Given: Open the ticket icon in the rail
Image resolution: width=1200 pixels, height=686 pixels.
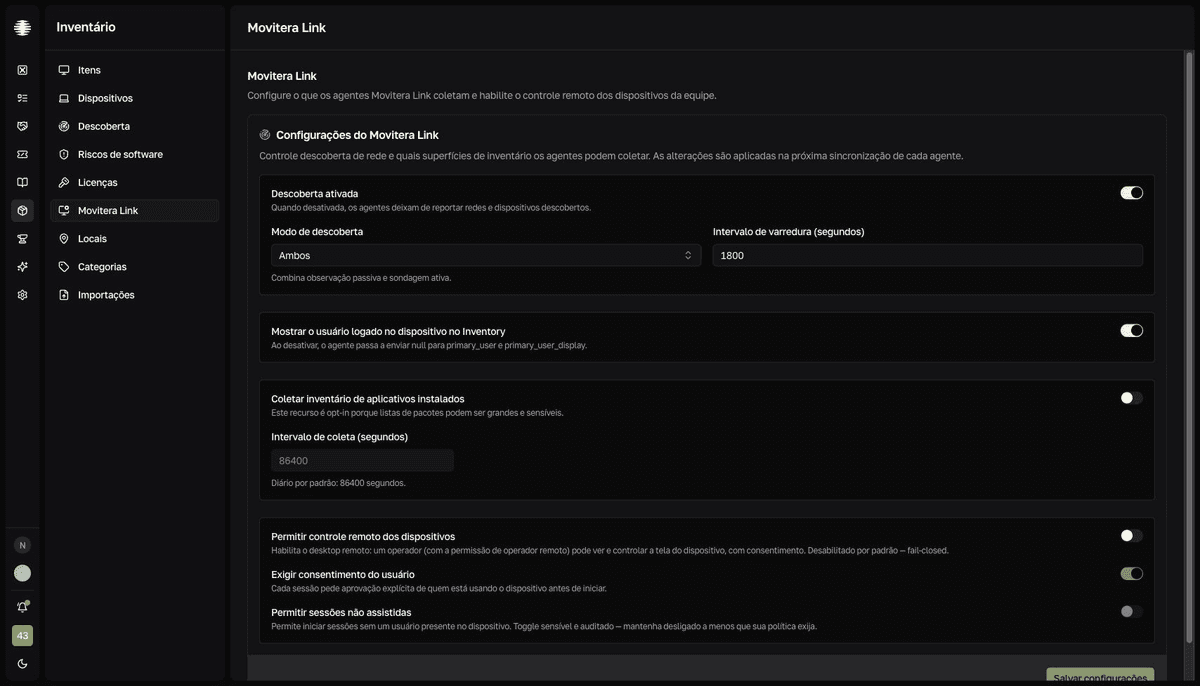Looking at the screenshot, I should pyautogui.click(x=22, y=154).
